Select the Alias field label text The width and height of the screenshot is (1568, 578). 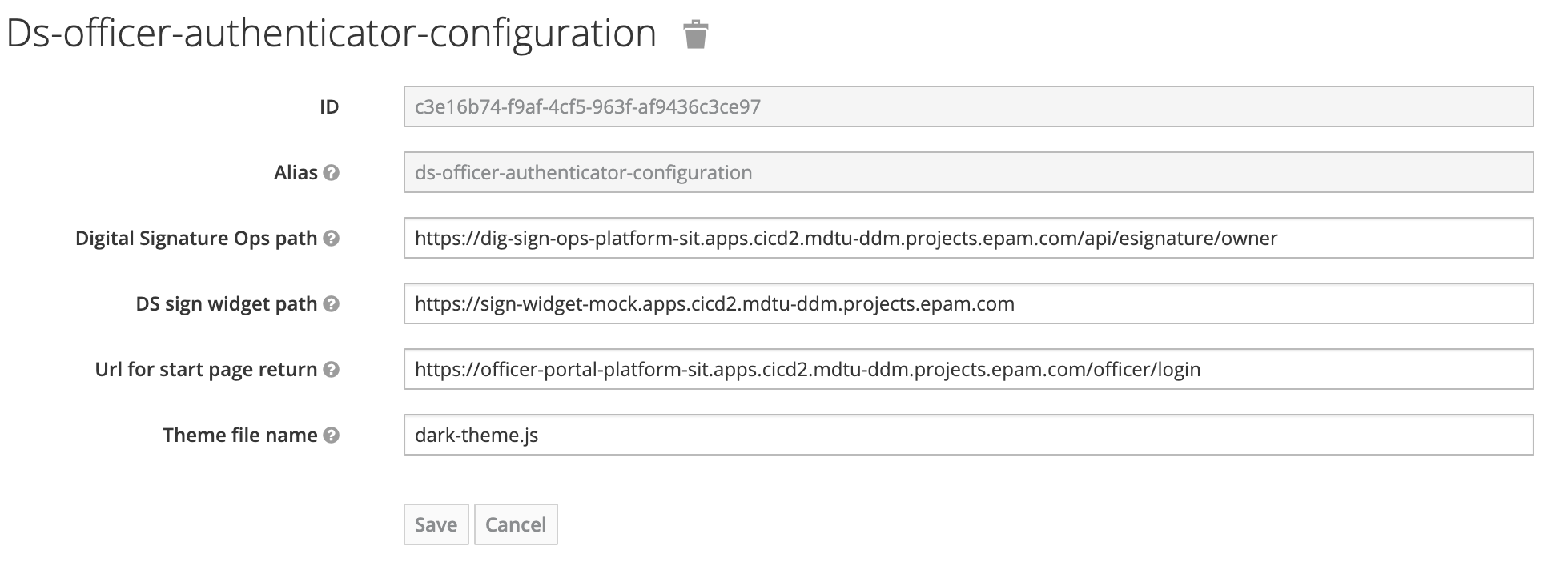296,173
